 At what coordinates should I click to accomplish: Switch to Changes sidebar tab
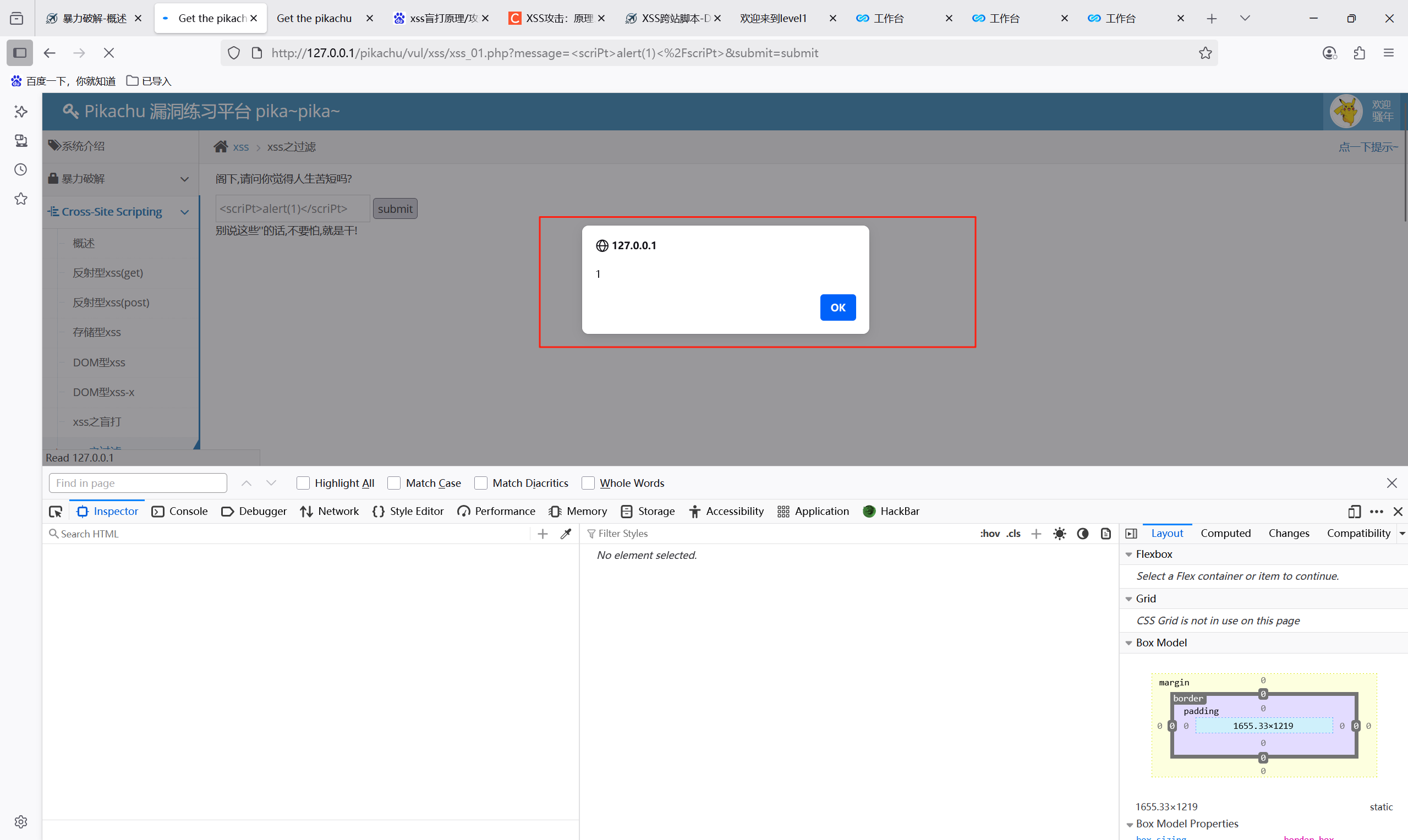point(1289,533)
